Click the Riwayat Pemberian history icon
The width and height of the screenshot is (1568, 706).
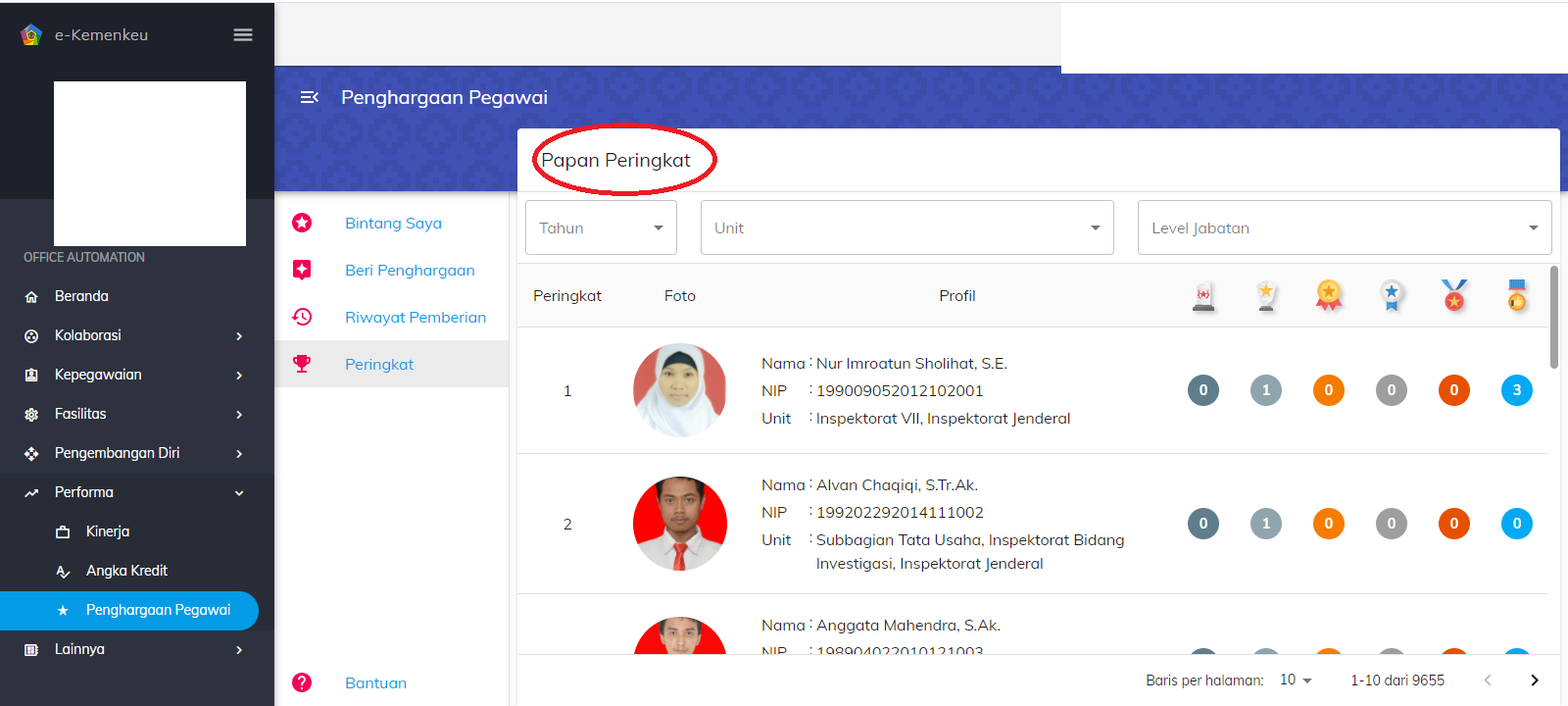[x=302, y=317]
